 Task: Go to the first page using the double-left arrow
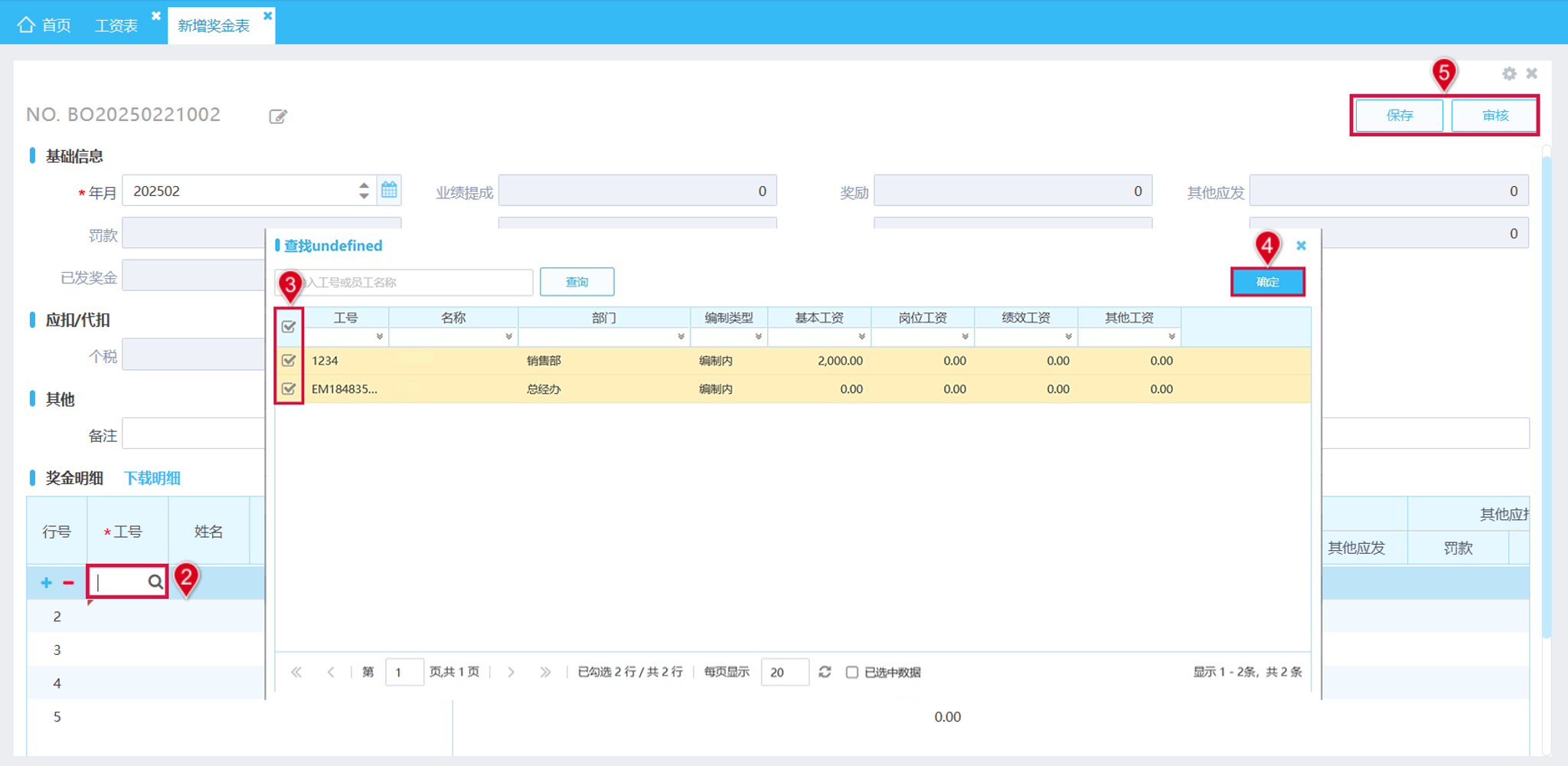(x=296, y=672)
